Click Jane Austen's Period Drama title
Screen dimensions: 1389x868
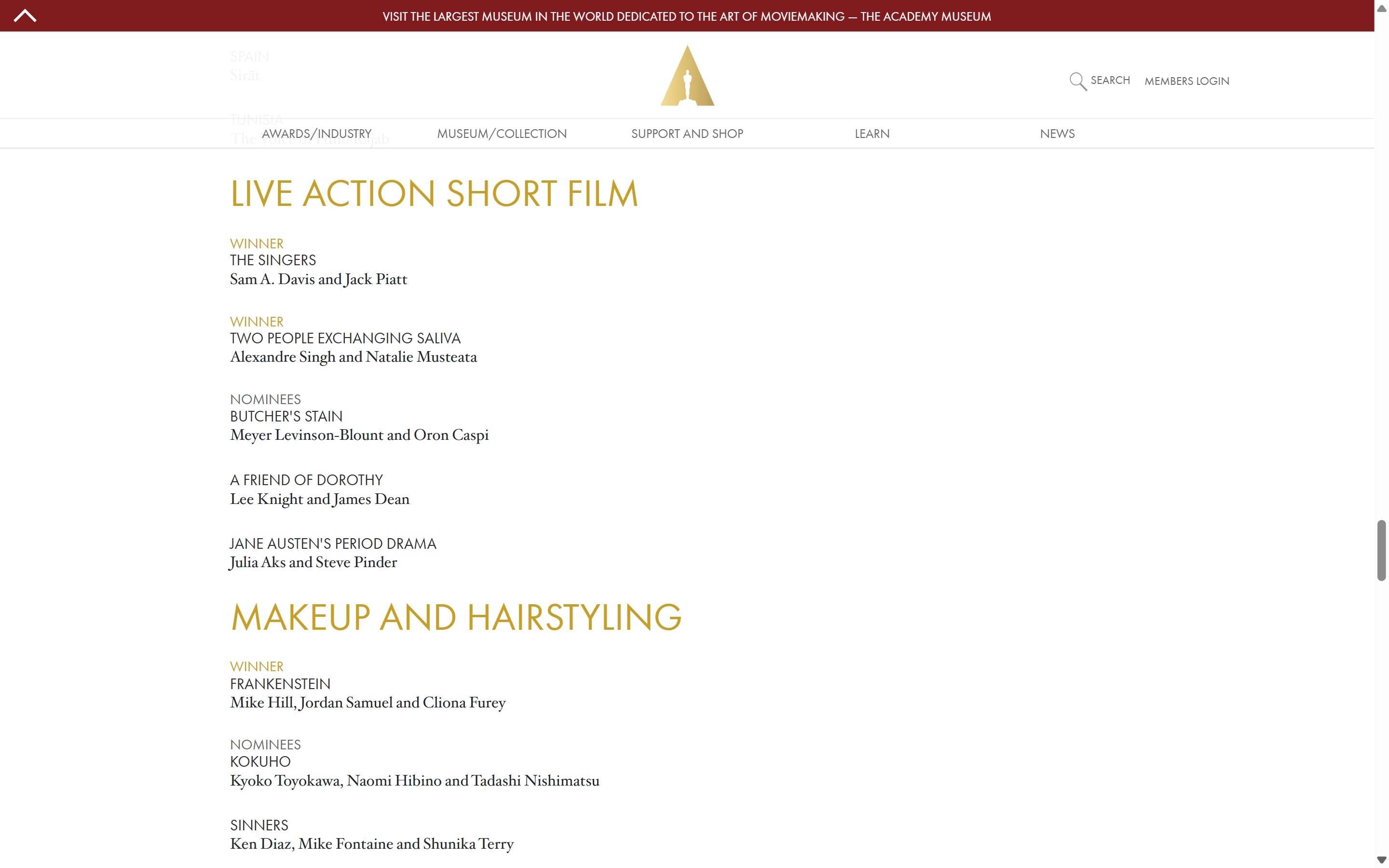[333, 543]
